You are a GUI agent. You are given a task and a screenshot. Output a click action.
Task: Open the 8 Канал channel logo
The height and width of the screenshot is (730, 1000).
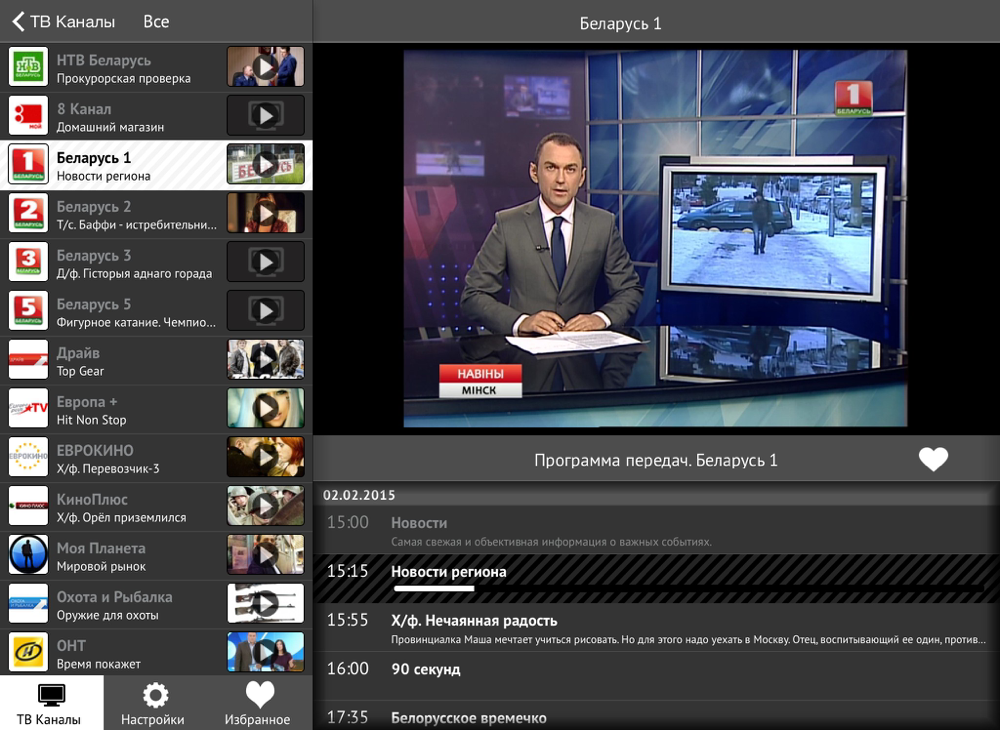click(x=28, y=115)
